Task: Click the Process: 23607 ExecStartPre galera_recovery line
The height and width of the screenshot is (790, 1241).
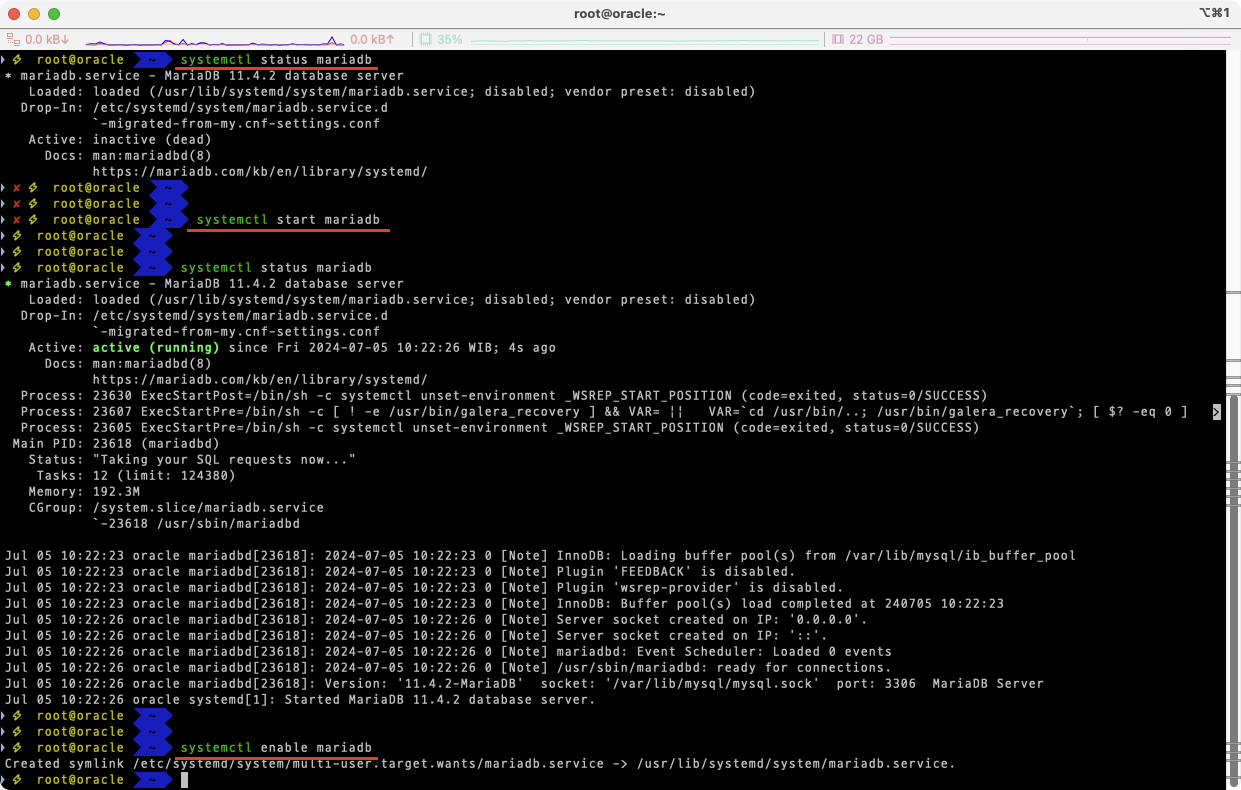Action: (x=604, y=412)
